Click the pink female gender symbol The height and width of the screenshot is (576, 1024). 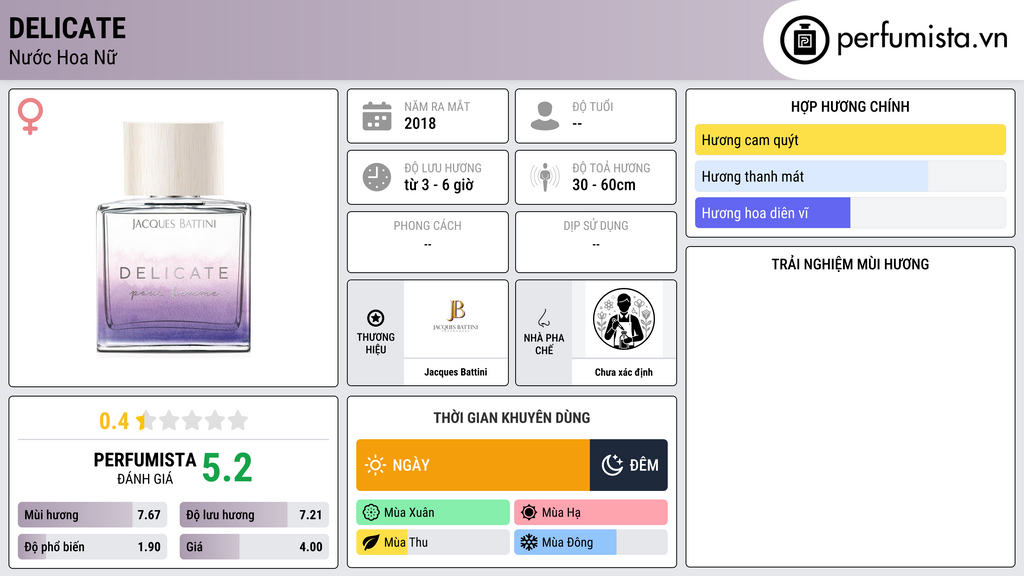pos(30,116)
